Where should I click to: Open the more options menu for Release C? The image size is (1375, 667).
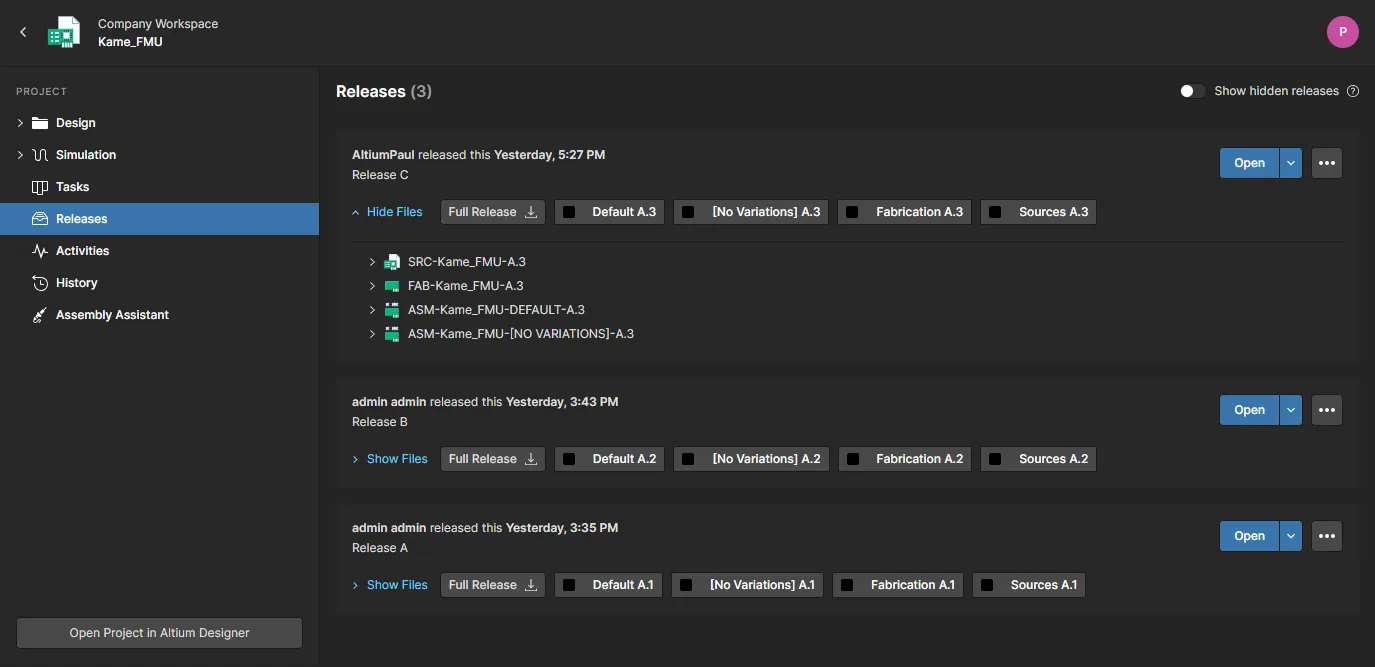(x=1327, y=163)
